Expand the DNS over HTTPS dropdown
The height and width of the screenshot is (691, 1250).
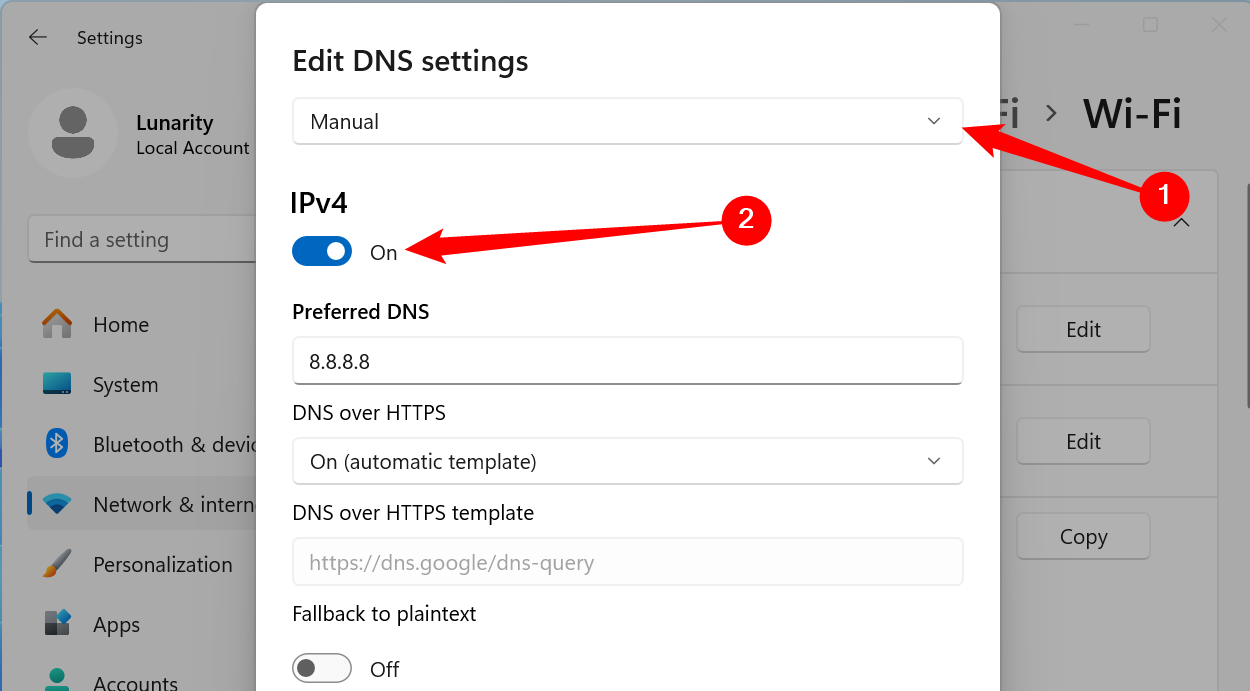627,462
